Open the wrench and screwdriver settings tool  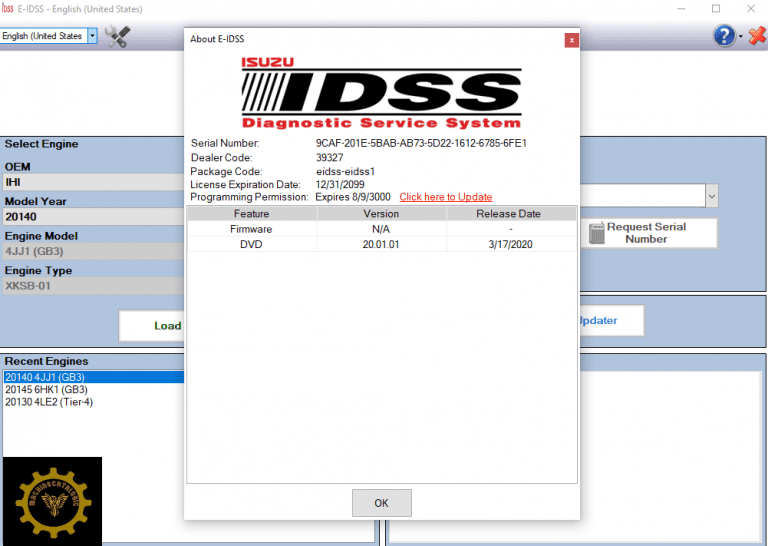coord(118,36)
